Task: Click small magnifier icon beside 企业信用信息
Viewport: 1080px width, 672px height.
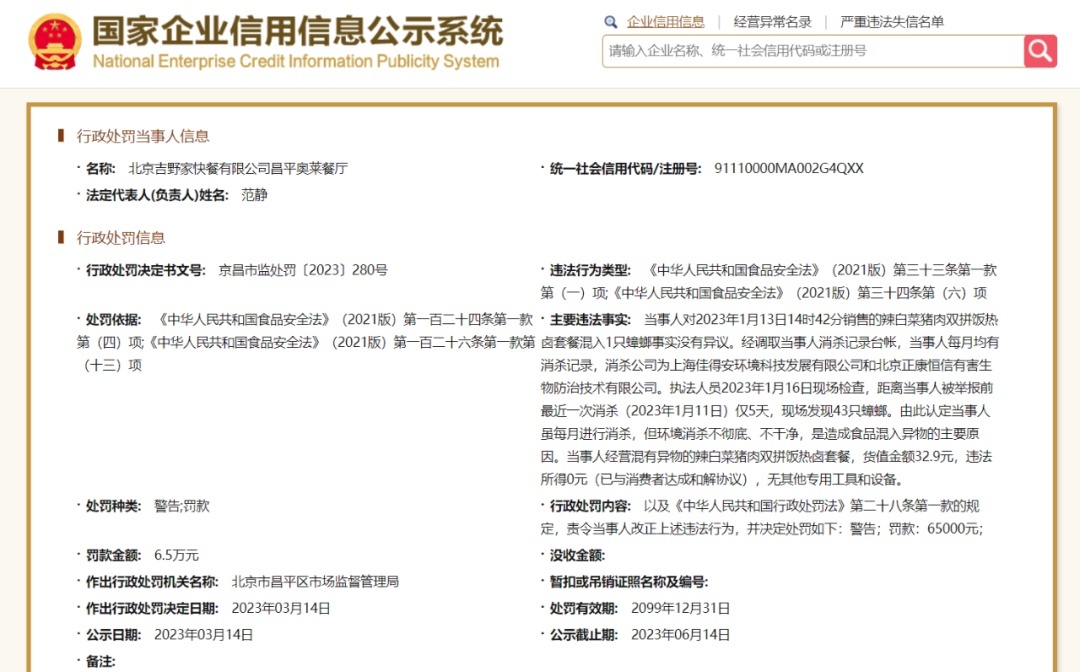Action: (x=611, y=22)
